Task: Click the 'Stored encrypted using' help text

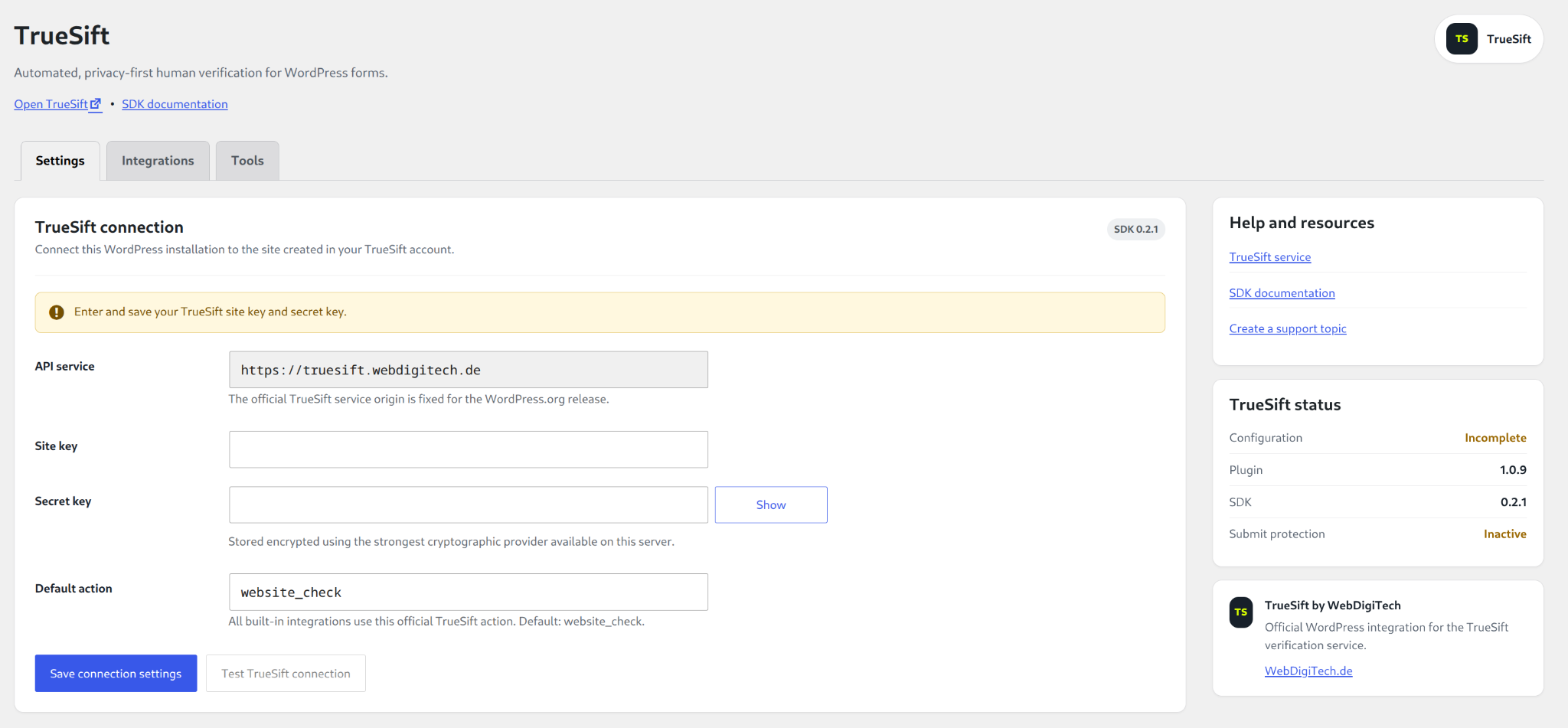Action: pyautogui.click(x=451, y=542)
